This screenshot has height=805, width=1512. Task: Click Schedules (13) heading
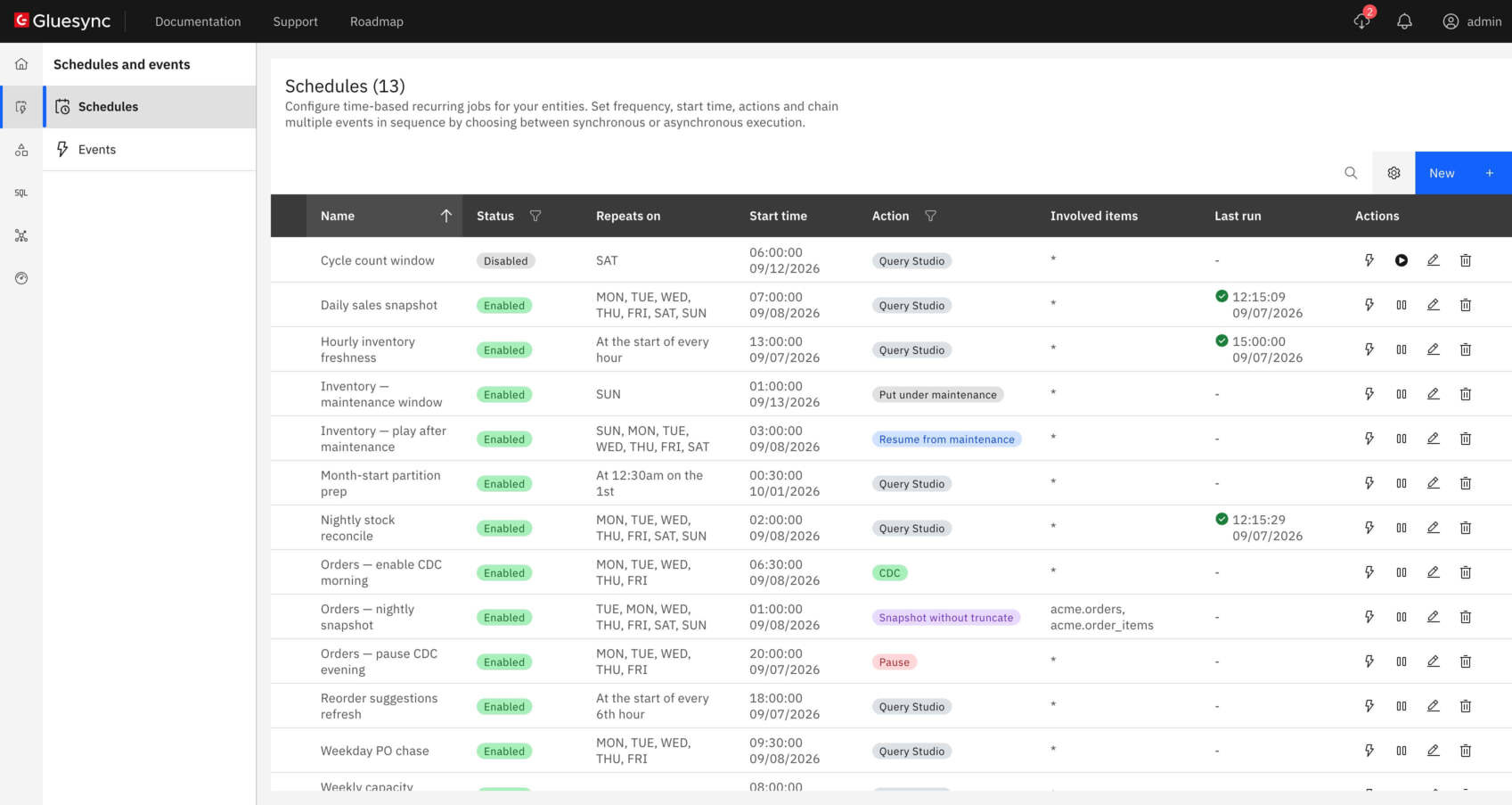(345, 86)
